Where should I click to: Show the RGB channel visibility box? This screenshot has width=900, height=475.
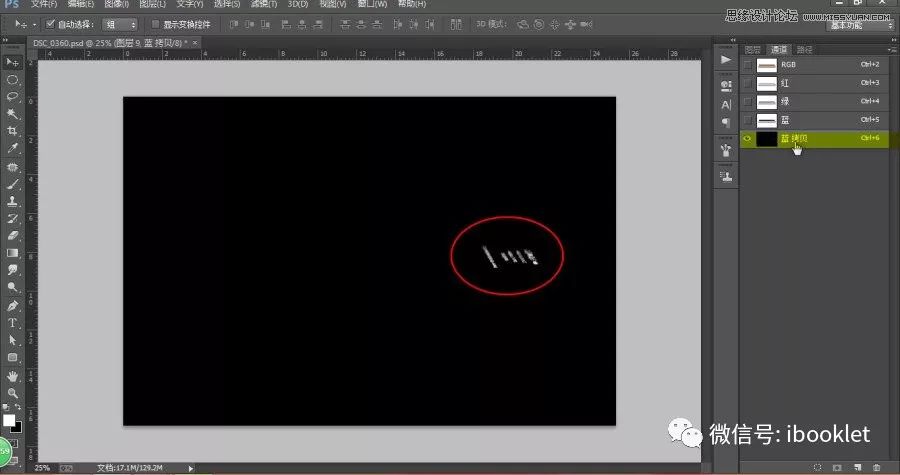click(x=748, y=64)
